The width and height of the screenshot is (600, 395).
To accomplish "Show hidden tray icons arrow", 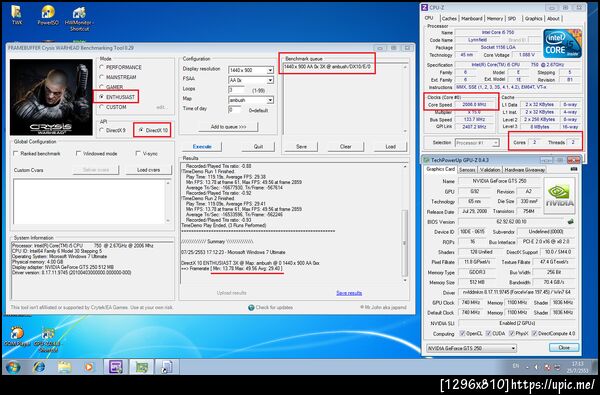I will pos(527,367).
